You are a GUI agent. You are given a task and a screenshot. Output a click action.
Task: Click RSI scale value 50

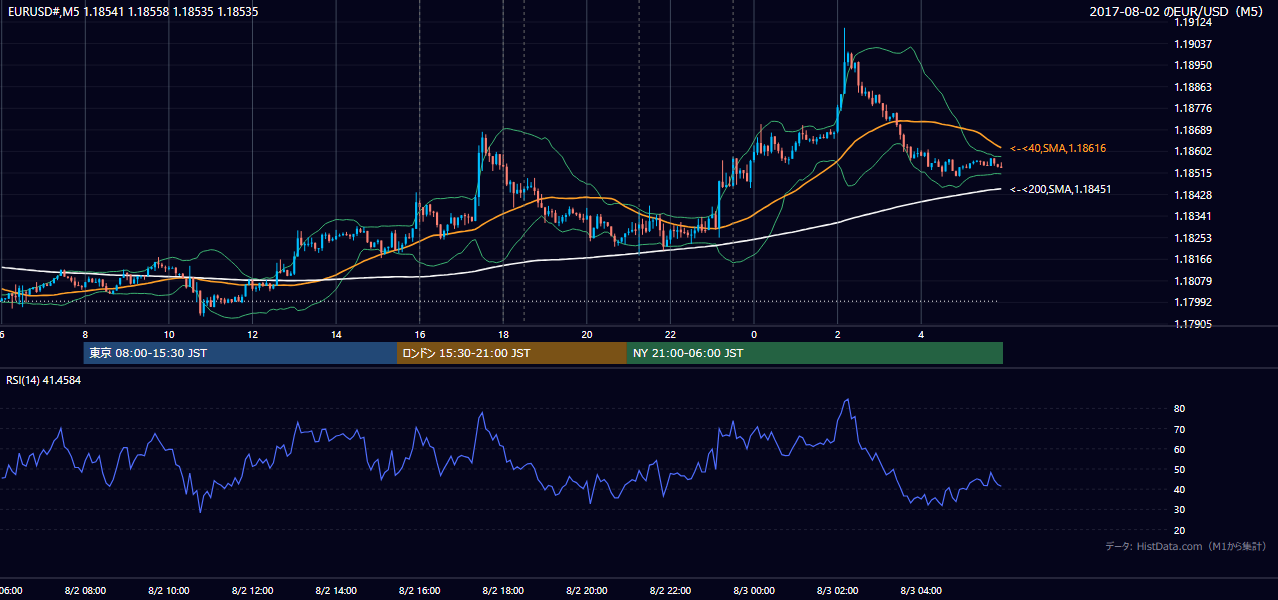tap(1179, 469)
